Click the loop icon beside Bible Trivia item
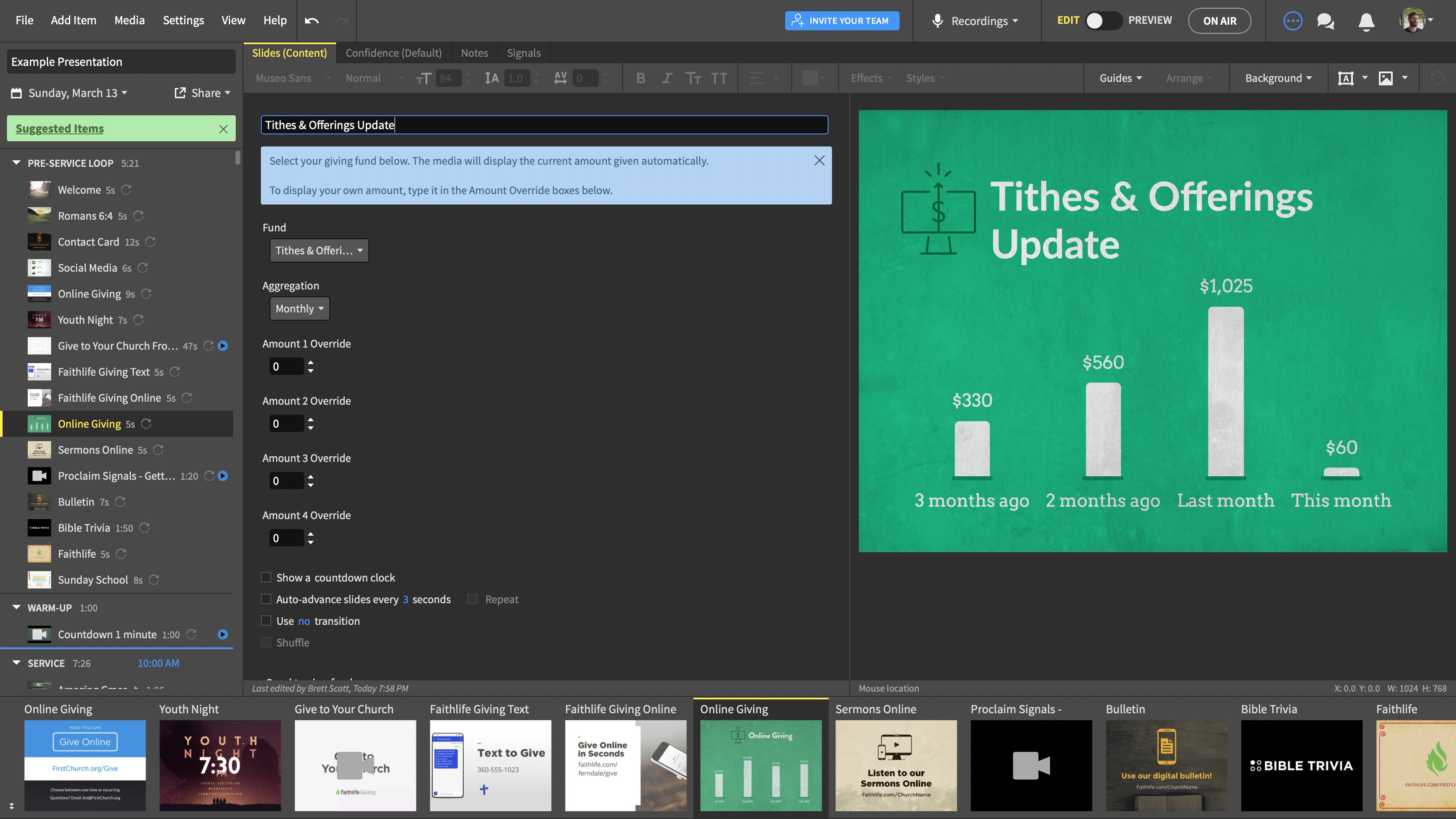Image resolution: width=1456 pixels, height=819 pixels. click(144, 528)
